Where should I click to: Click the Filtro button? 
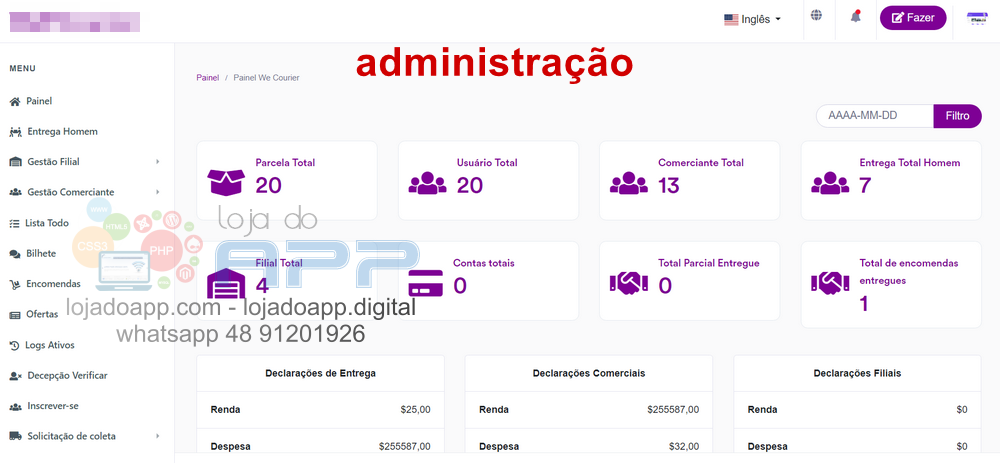tap(957, 116)
